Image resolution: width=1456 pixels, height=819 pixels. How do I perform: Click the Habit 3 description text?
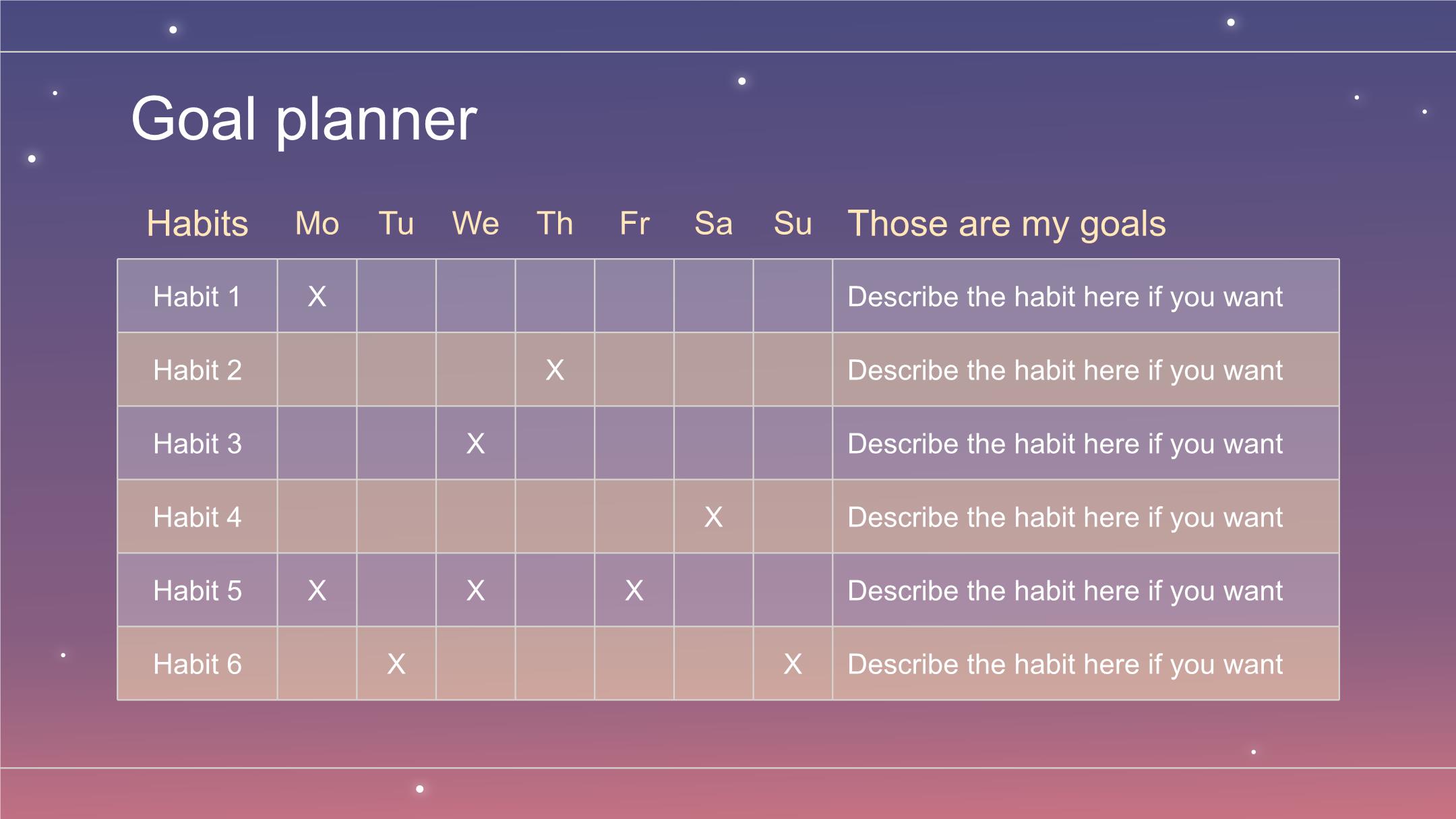tap(1065, 444)
